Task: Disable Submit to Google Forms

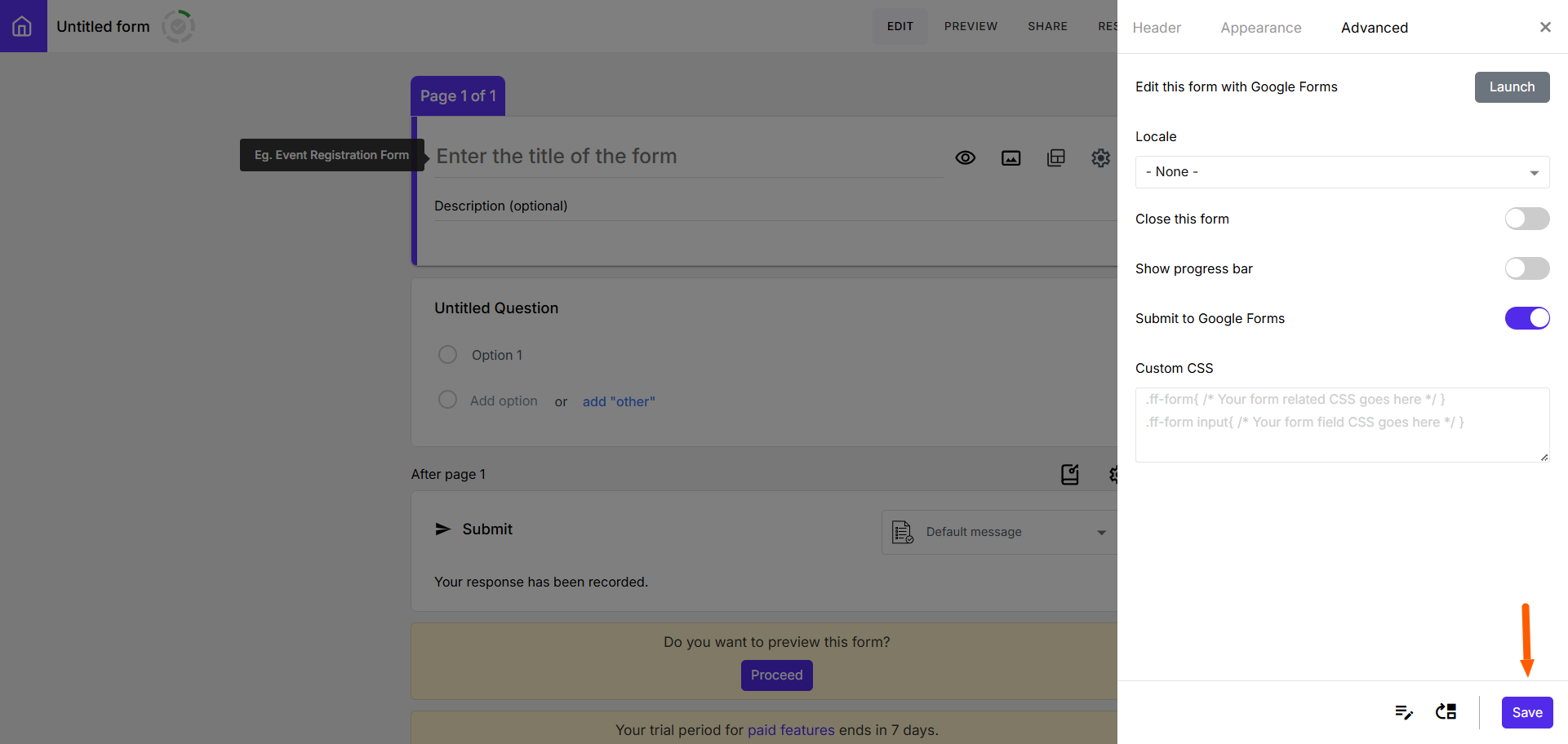Action: (x=1526, y=318)
